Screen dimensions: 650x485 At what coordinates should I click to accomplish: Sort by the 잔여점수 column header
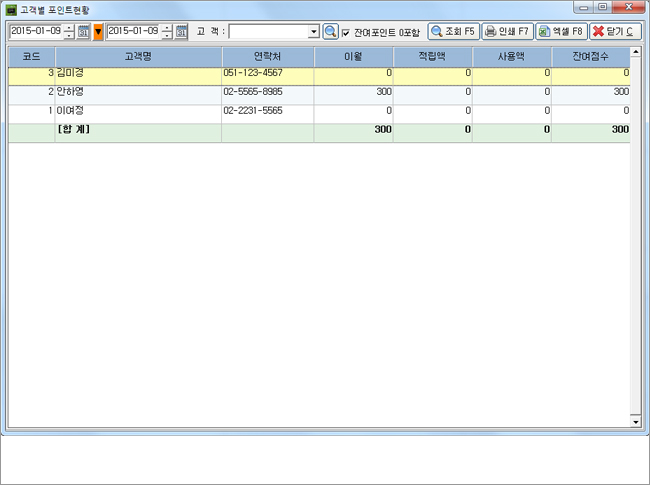[590, 57]
